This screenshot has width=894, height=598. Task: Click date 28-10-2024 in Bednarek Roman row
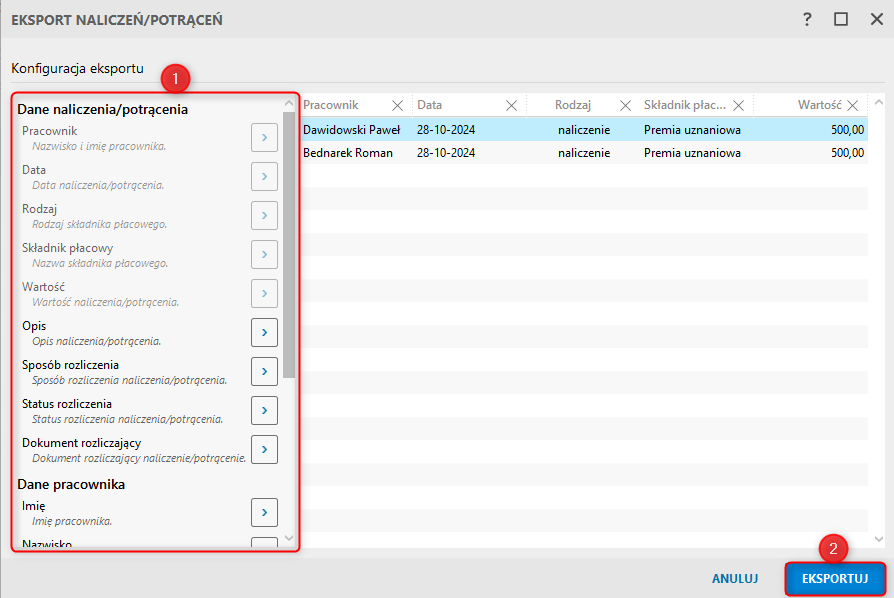(x=446, y=153)
